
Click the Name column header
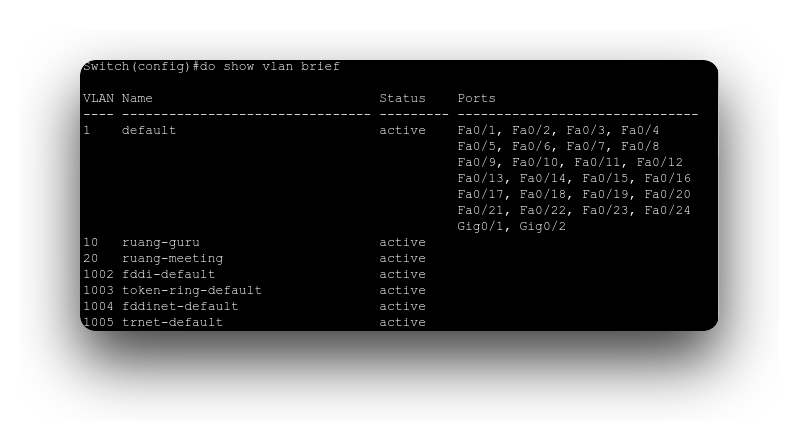(137, 99)
